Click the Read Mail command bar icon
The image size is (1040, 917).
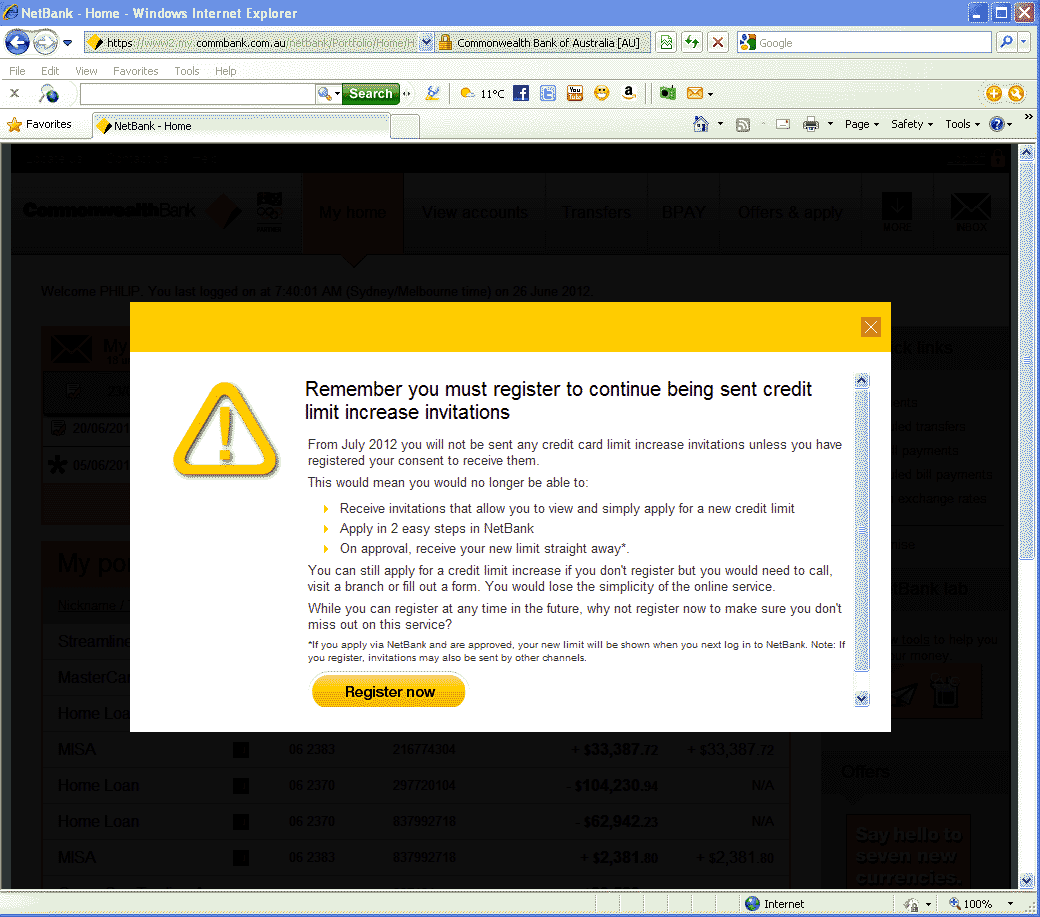(783, 124)
